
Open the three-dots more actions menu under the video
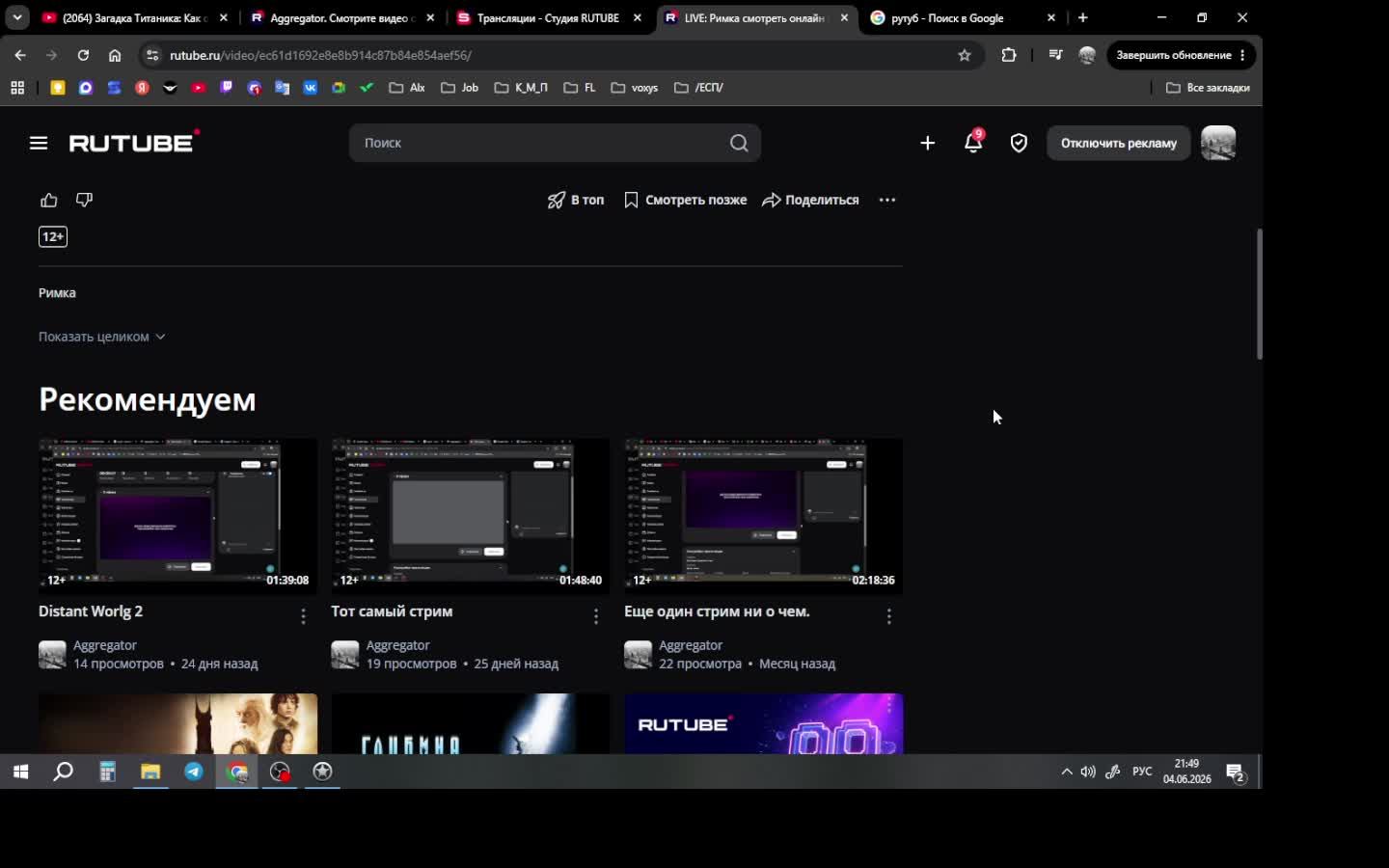(887, 200)
